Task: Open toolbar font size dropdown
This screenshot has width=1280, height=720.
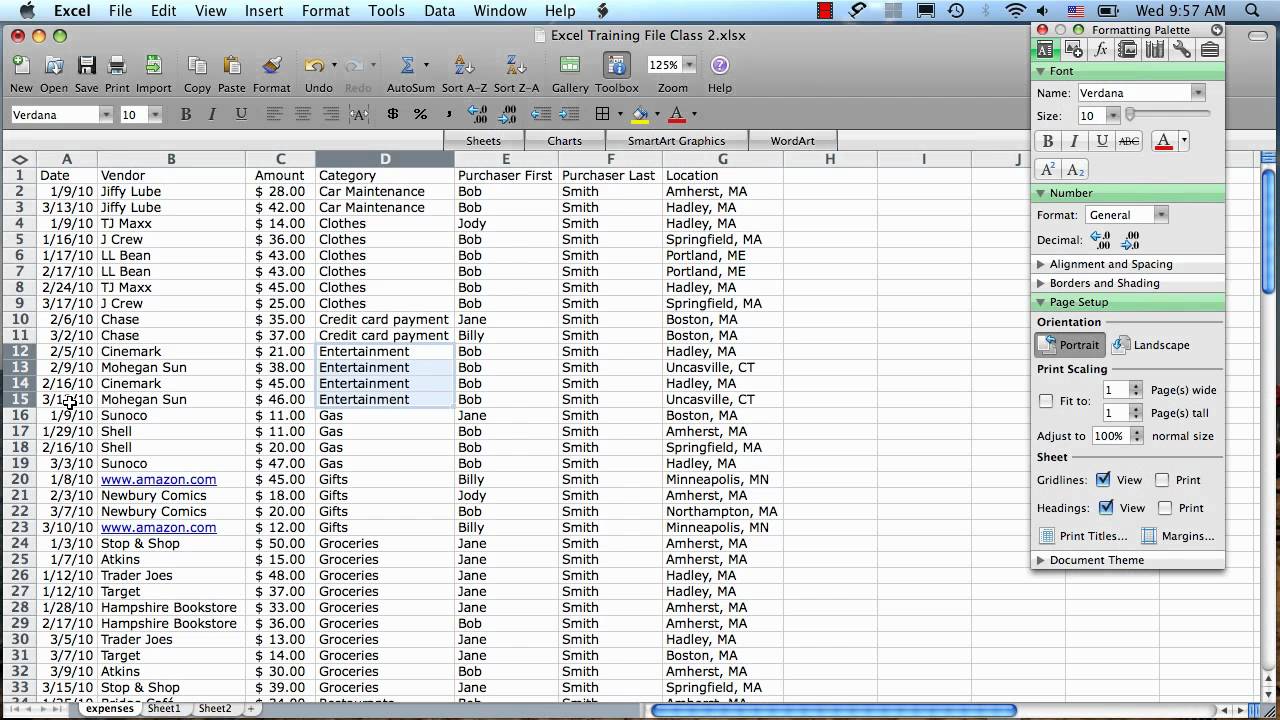Action: point(155,115)
